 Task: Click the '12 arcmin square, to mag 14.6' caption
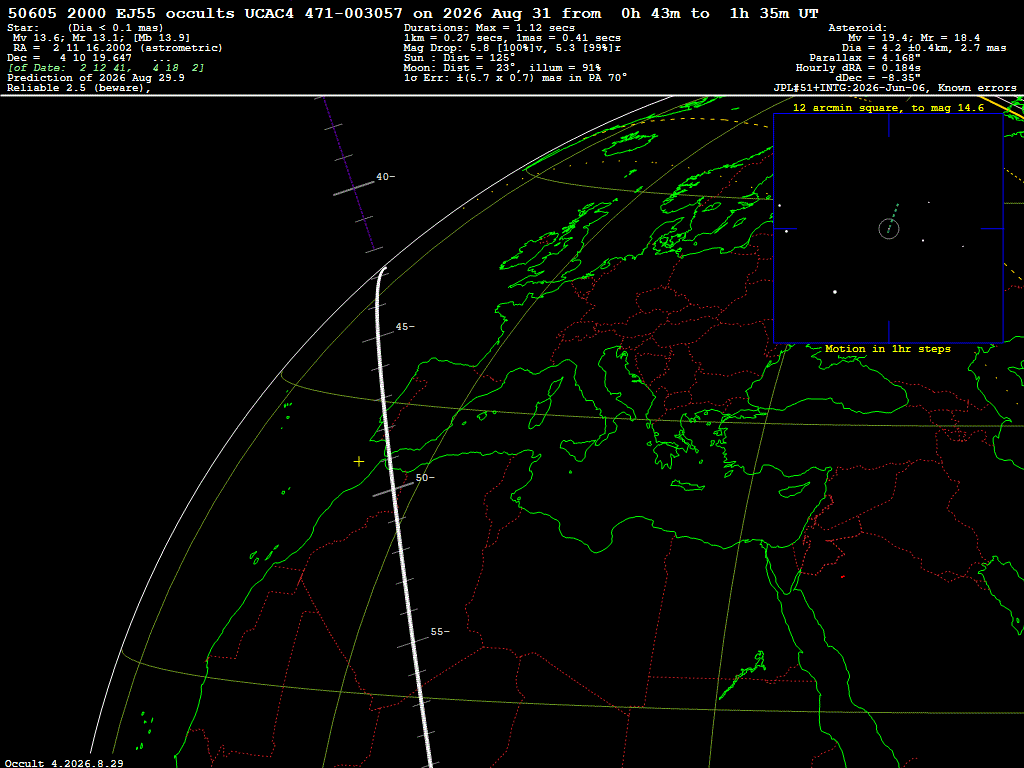click(x=888, y=108)
